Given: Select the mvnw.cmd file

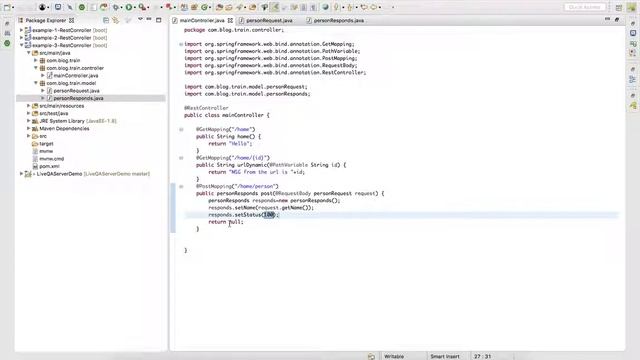Looking at the screenshot, I should pyautogui.click(x=51, y=158).
